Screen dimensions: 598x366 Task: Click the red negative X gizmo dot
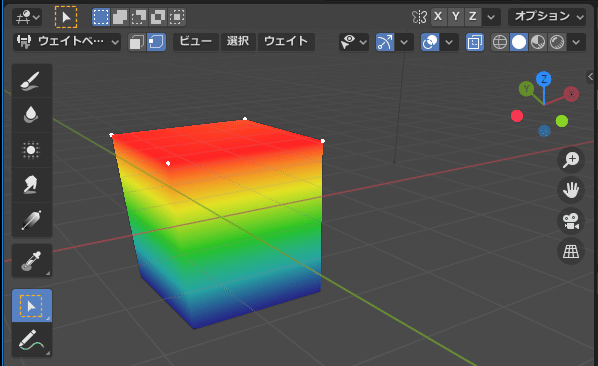coord(517,116)
